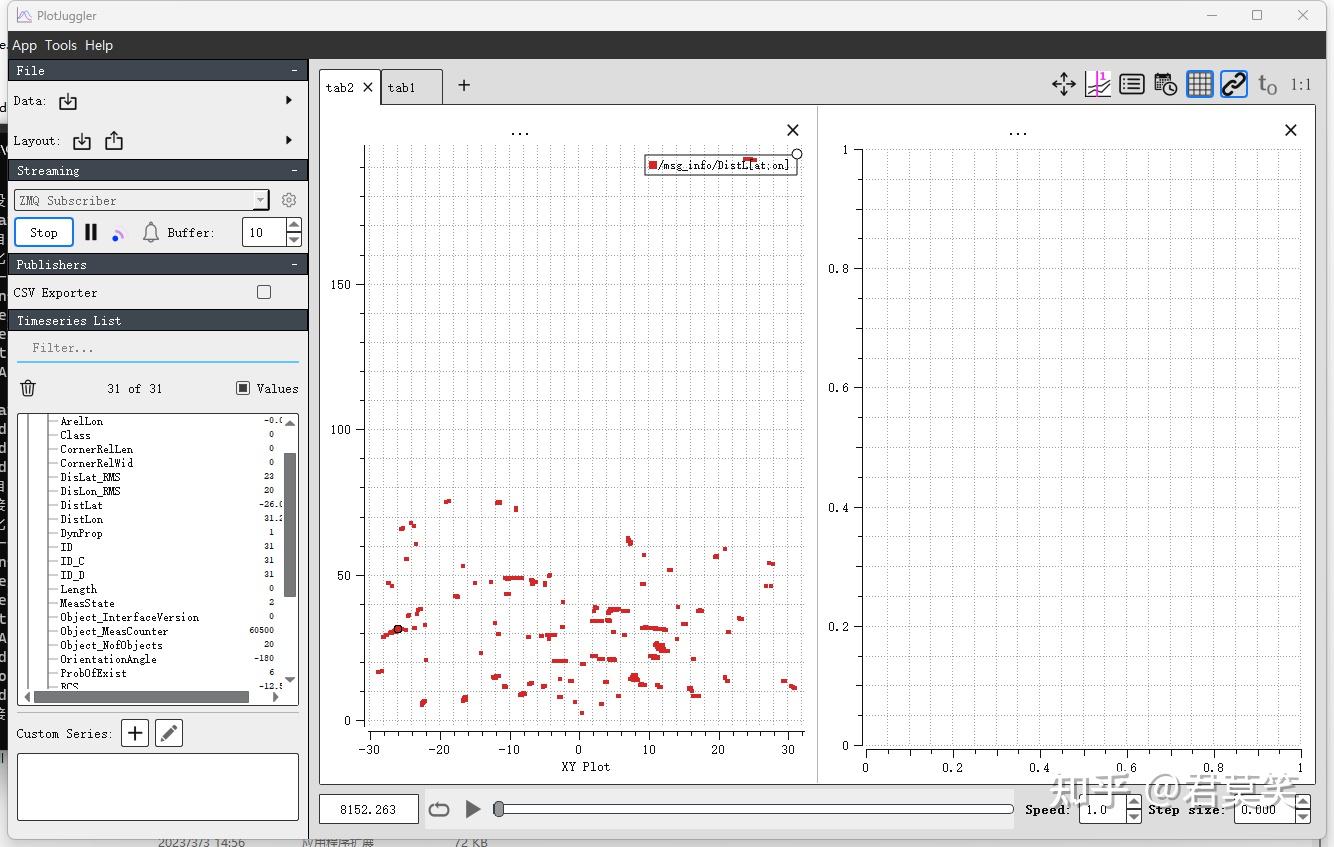Increase the Buffer value stepper
This screenshot has width=1334, height=847.
tap(293, 225)
